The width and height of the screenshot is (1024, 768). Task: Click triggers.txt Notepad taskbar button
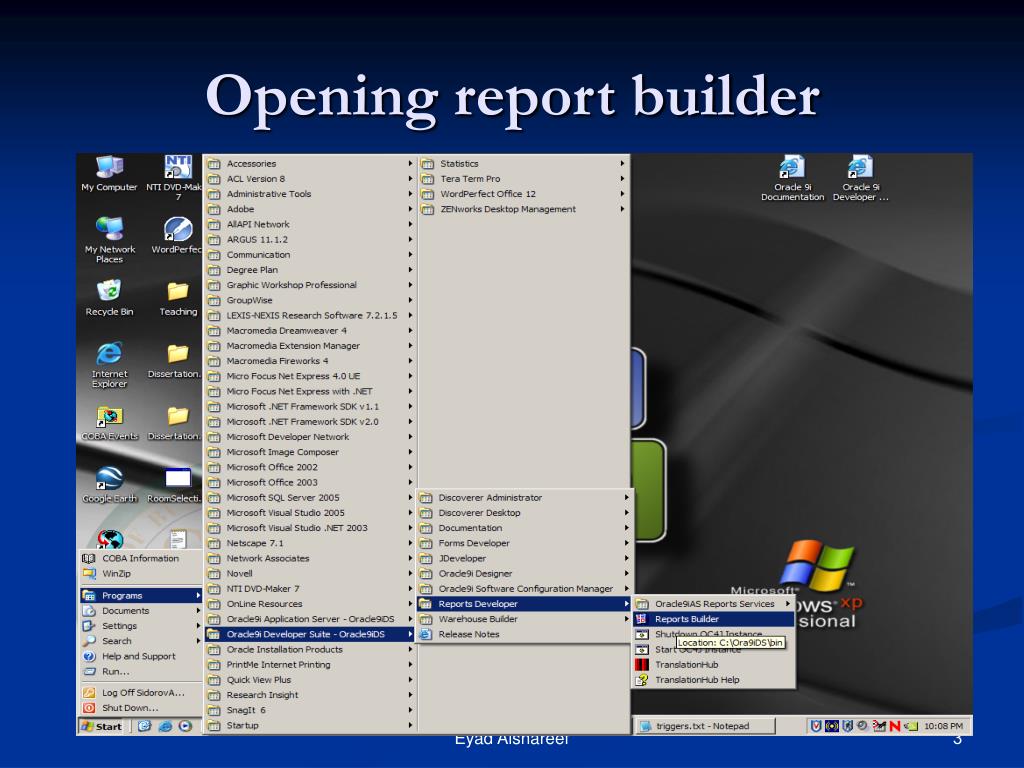click(704, 726)
